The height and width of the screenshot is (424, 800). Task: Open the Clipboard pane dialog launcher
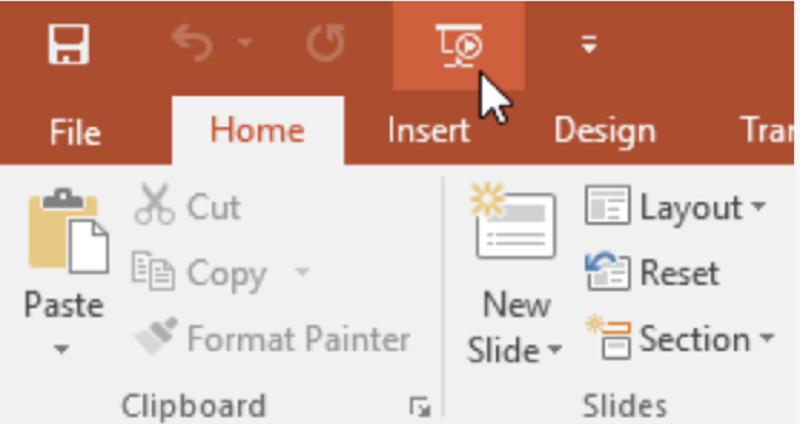click(x=420, y=407)
